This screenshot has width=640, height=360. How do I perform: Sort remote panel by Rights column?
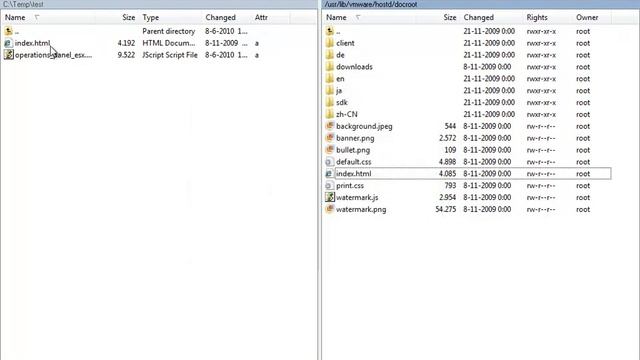click(537, 18)
